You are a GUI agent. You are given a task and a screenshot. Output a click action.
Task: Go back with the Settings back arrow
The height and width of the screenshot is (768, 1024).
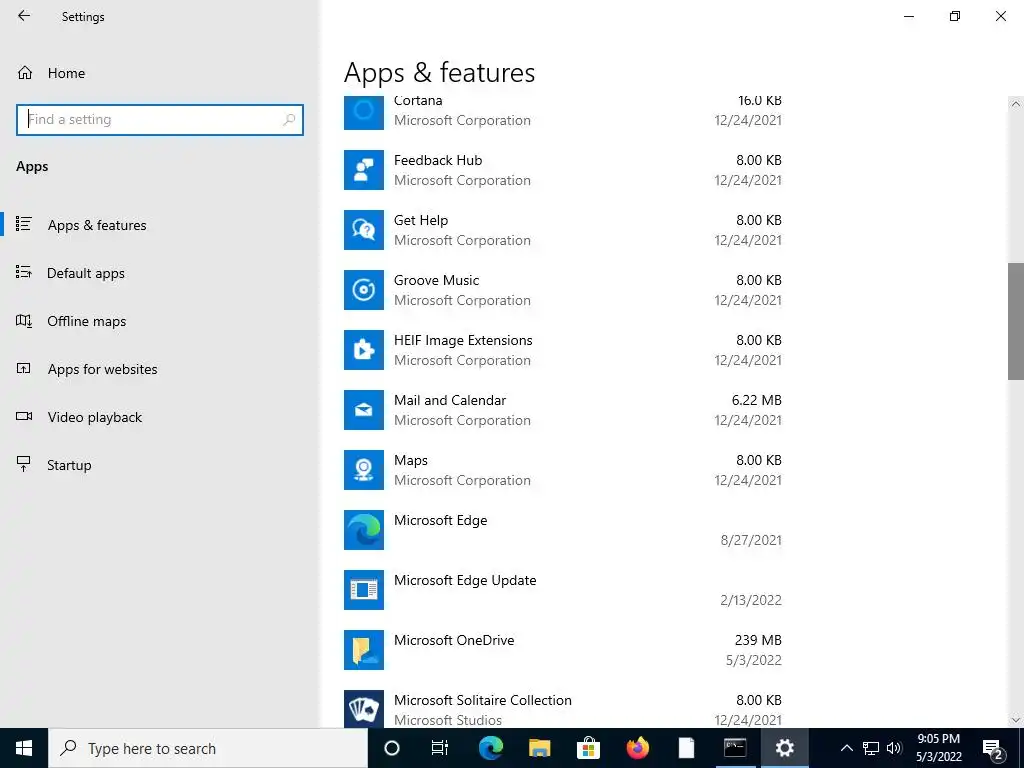[x=24, y=16]
